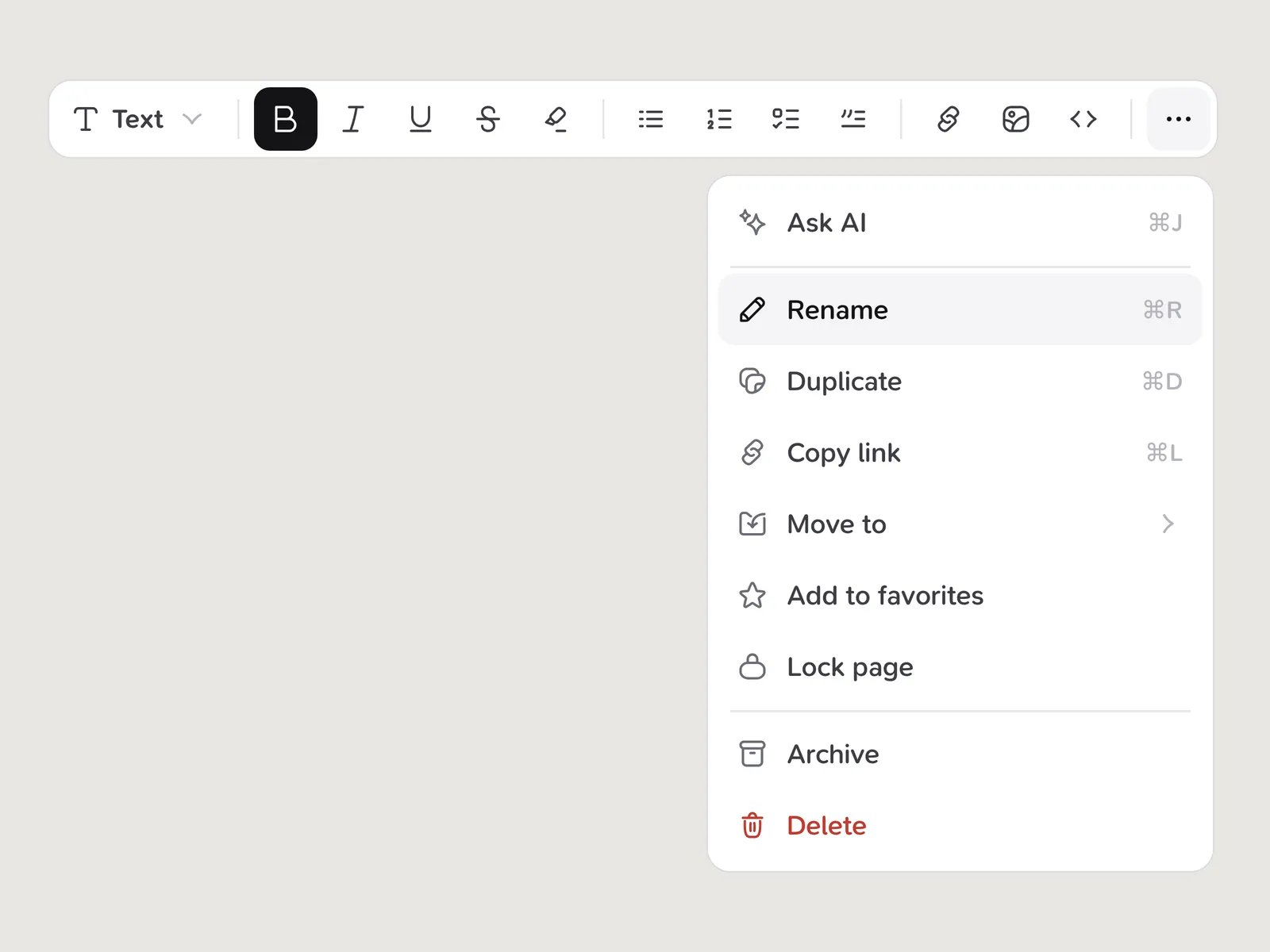Click the red Delete option
1270x952 pixels.
point(960,825)
